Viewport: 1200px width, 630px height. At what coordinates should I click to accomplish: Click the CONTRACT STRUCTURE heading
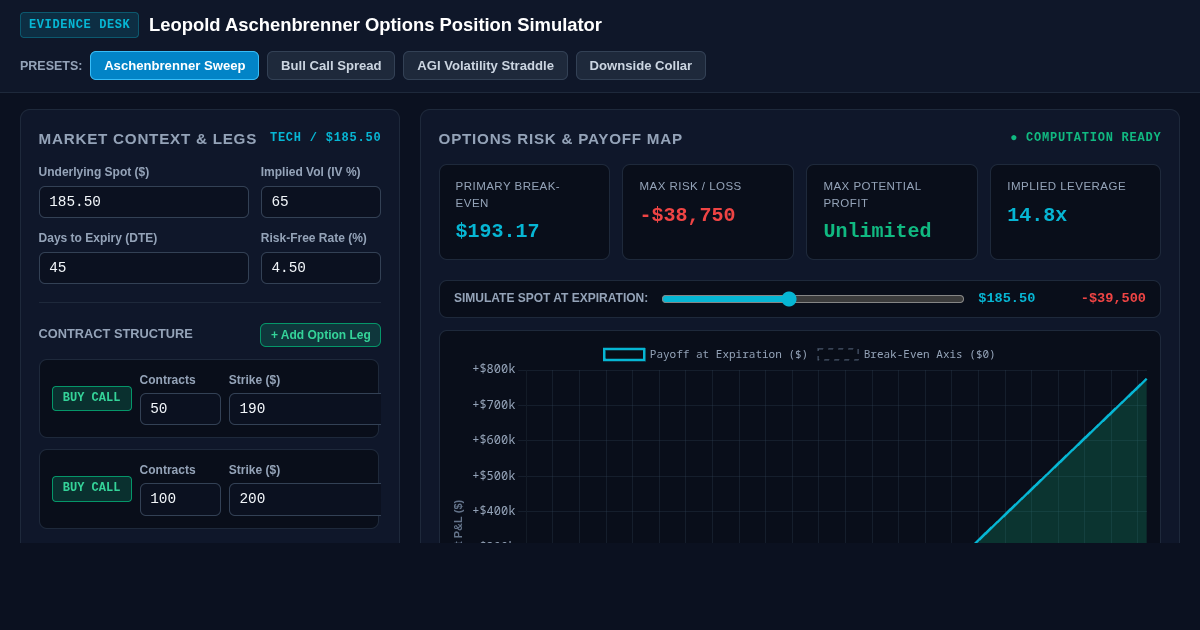116,334
